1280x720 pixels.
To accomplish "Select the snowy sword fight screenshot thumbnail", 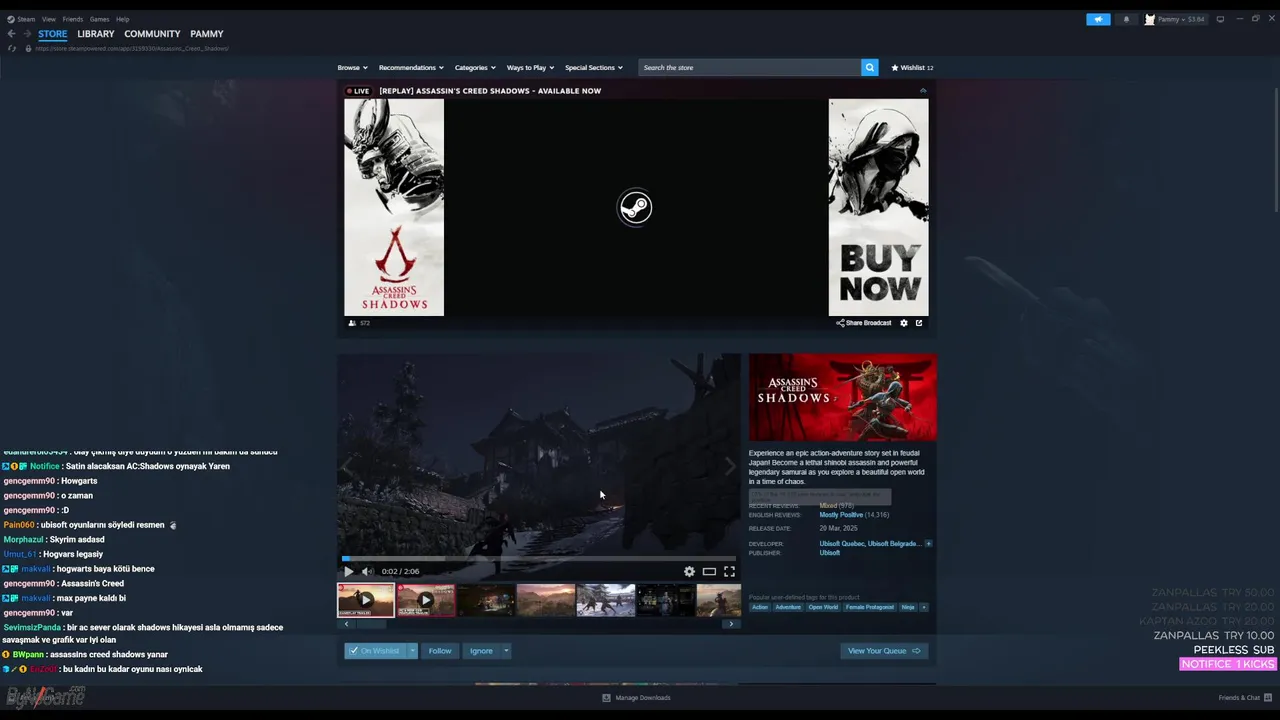I will pyautogui.click(x=606, y=600).
